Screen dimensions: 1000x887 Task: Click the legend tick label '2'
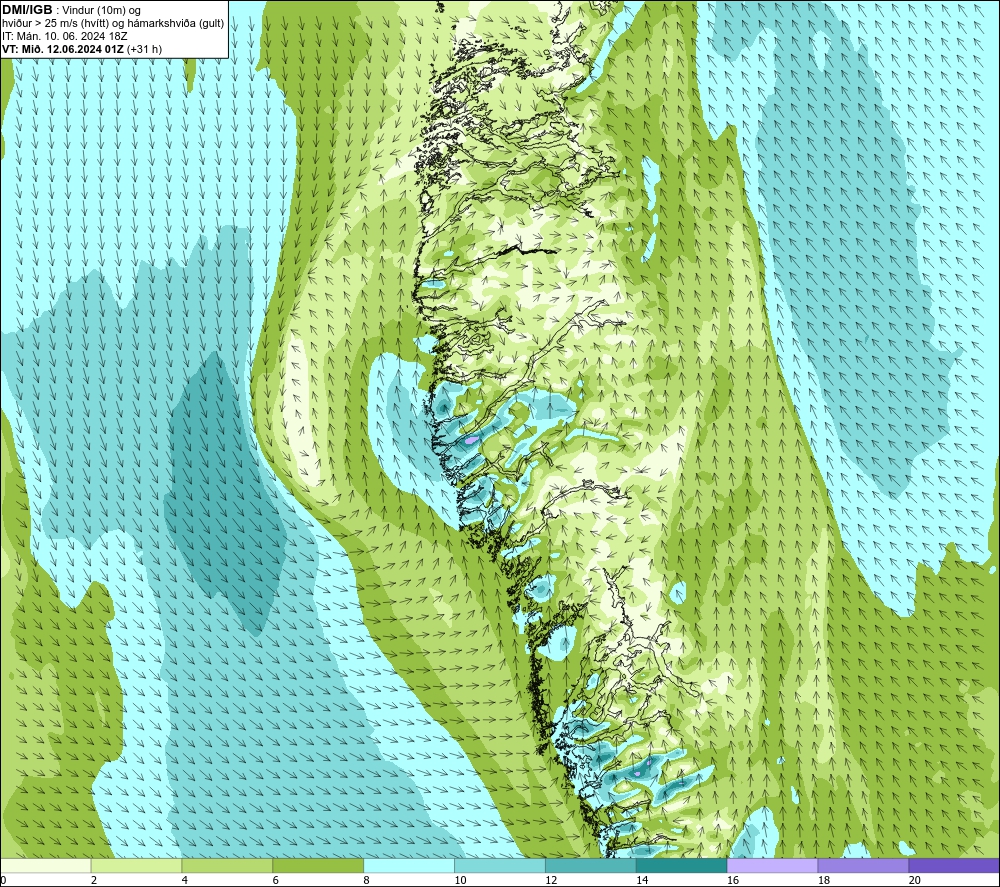coord(94,880)
